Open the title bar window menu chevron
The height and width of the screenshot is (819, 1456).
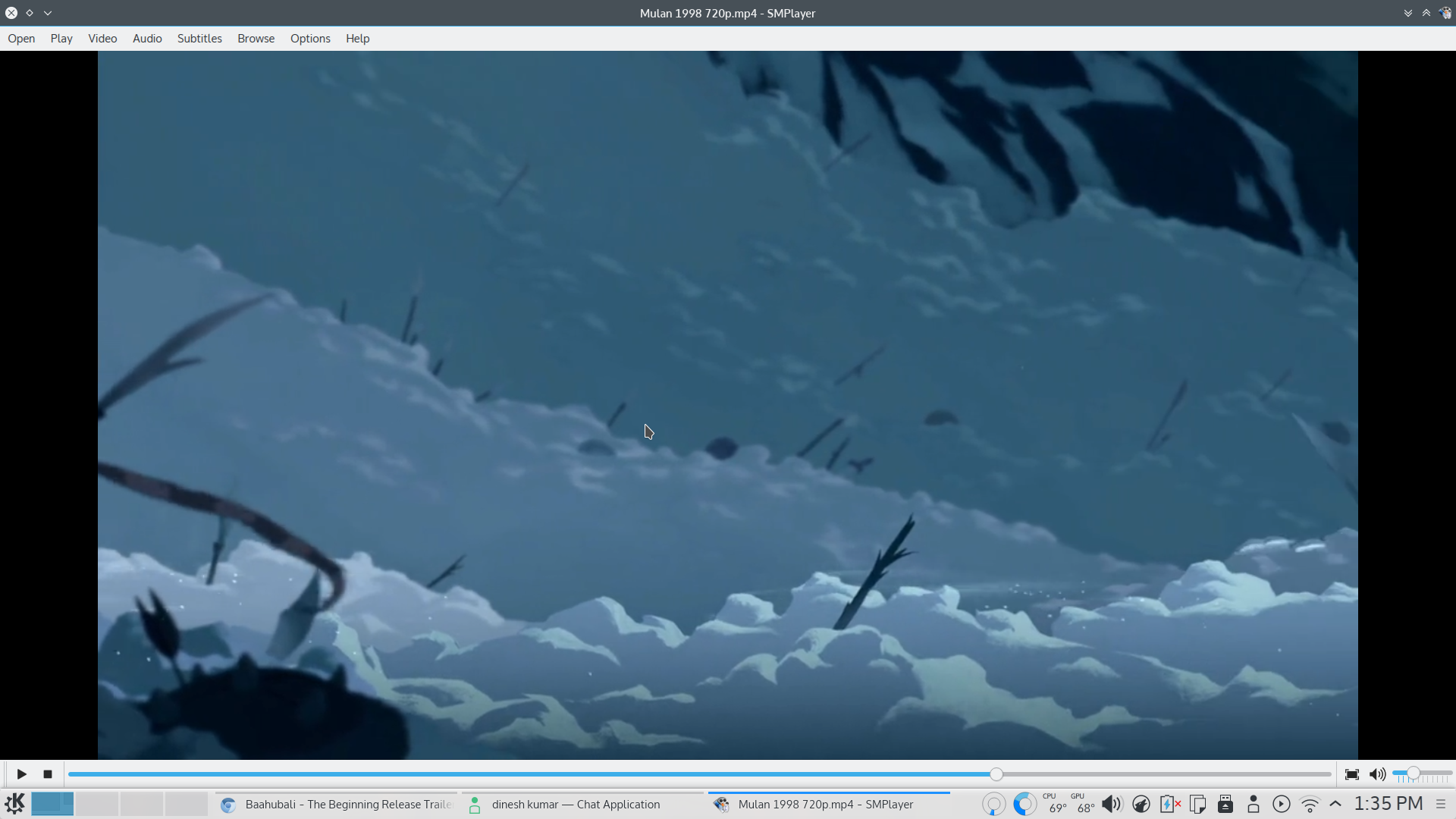click(48, 13)
